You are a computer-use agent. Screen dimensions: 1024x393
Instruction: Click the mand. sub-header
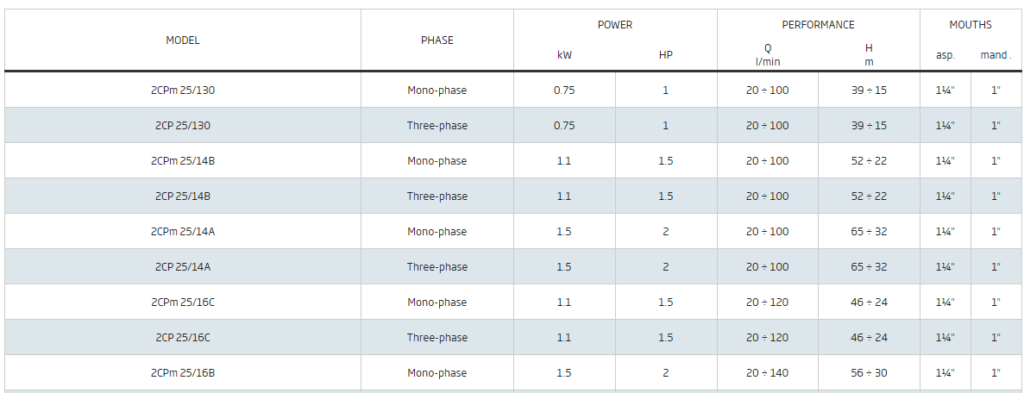(x=995, y=55)
